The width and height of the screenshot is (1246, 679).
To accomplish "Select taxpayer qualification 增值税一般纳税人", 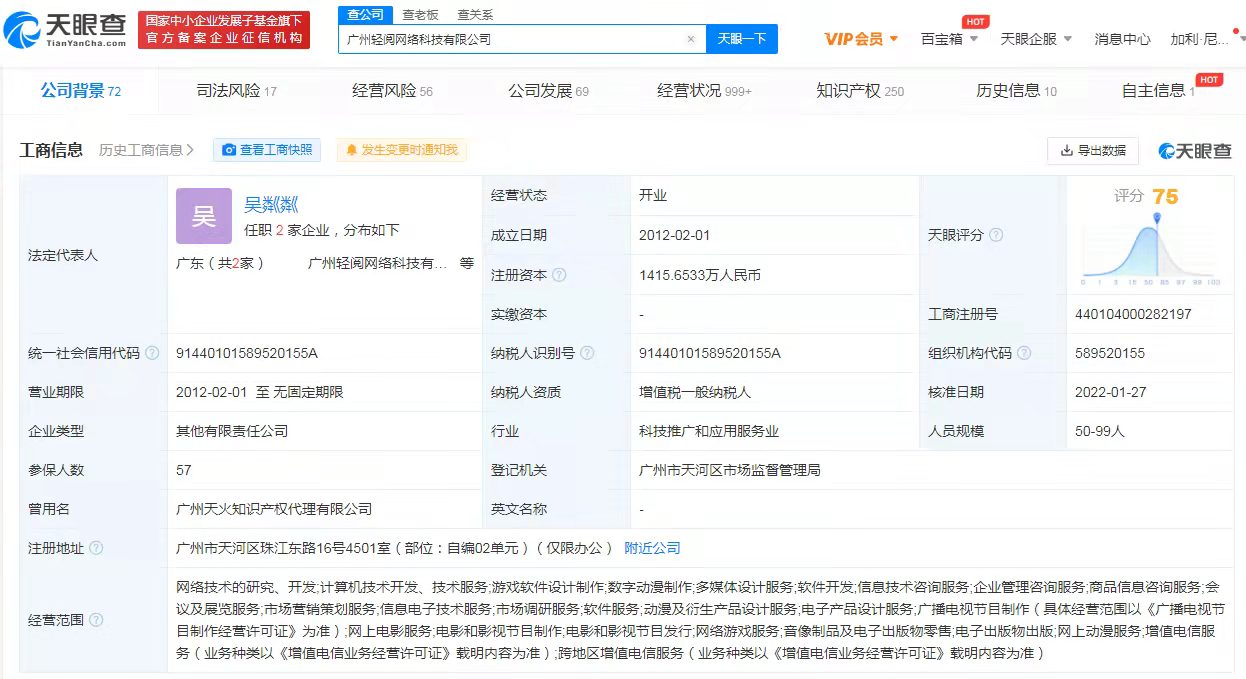I will coord(695,392).
